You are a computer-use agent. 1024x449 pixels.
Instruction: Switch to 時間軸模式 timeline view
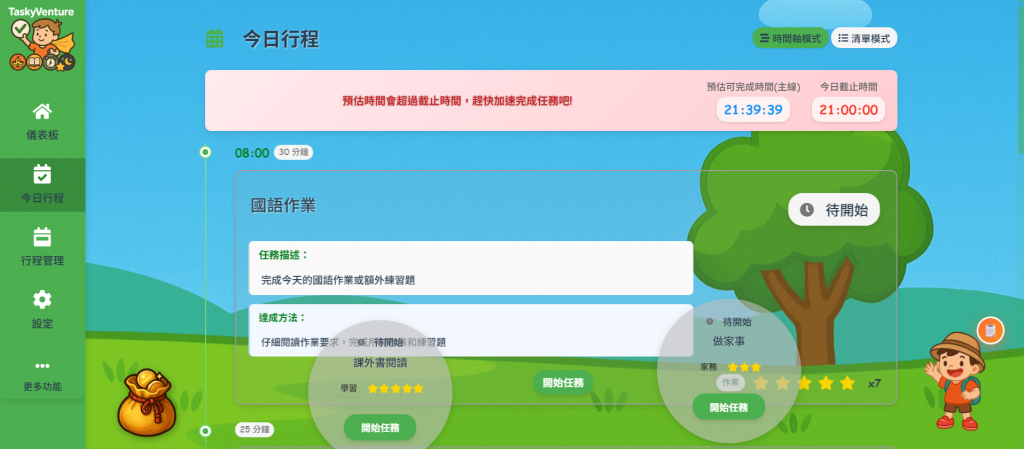(x=790, y=38)
